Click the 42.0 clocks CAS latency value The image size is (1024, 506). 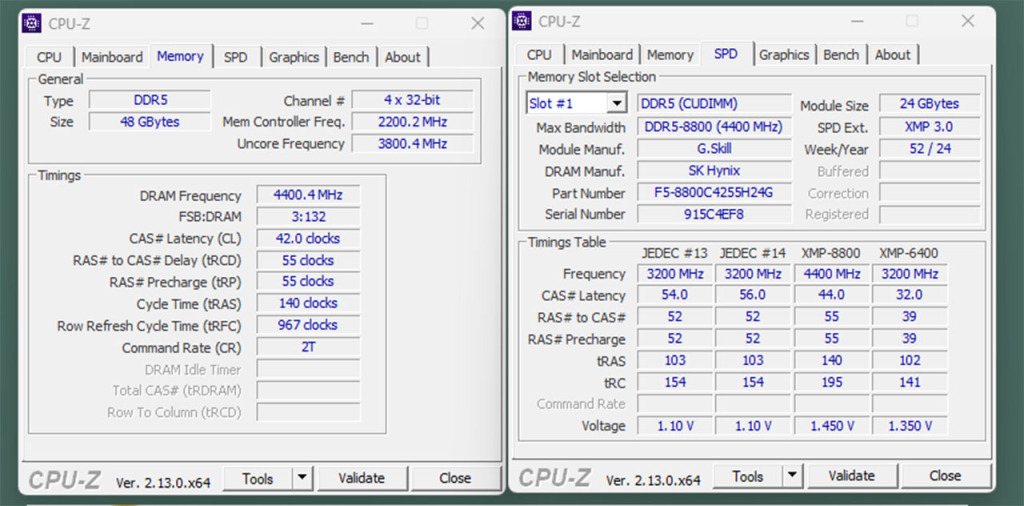pyautogui.click(x=308, y=238)
